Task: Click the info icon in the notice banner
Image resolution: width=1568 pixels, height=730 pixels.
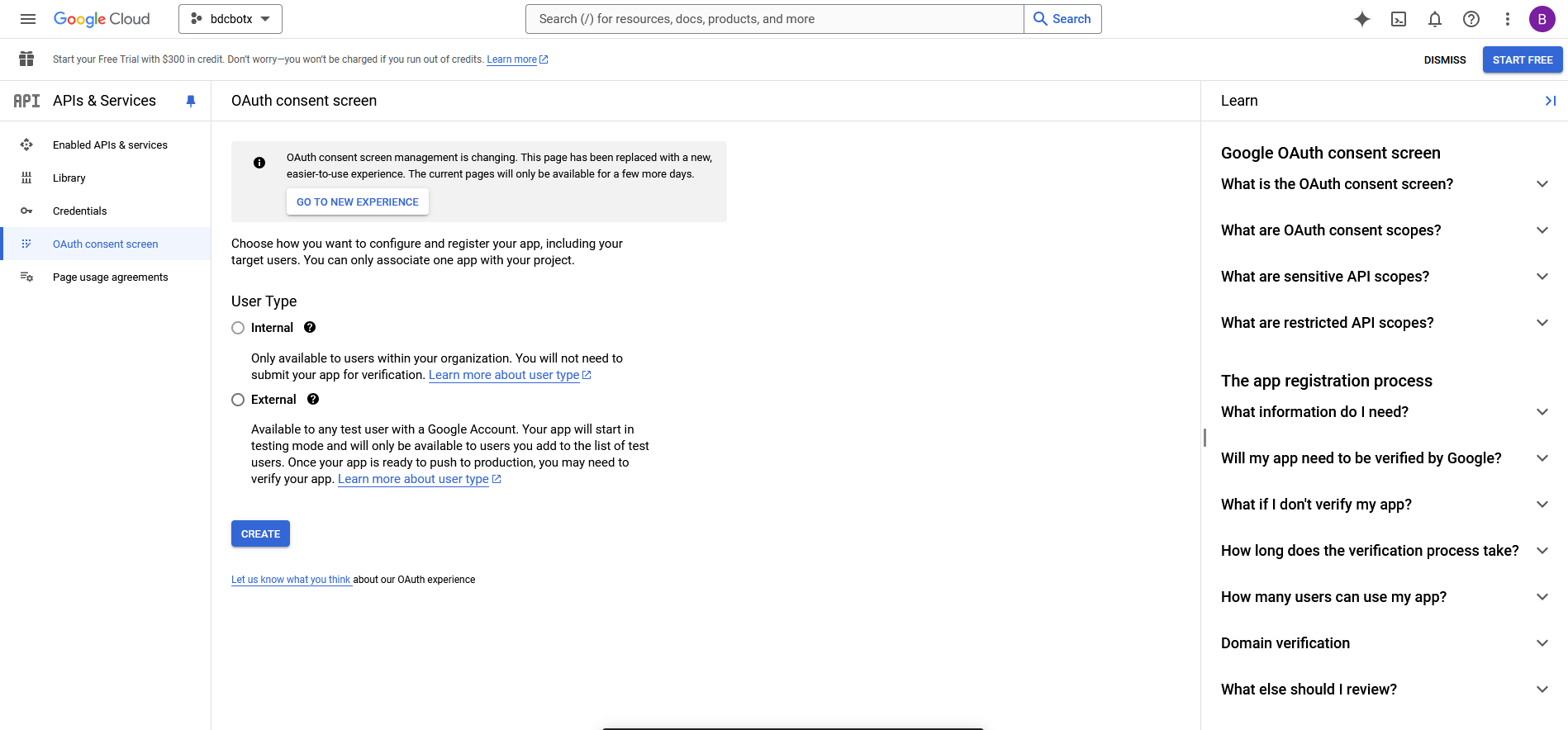Action: pyautogui.click(x=259, y=163)
